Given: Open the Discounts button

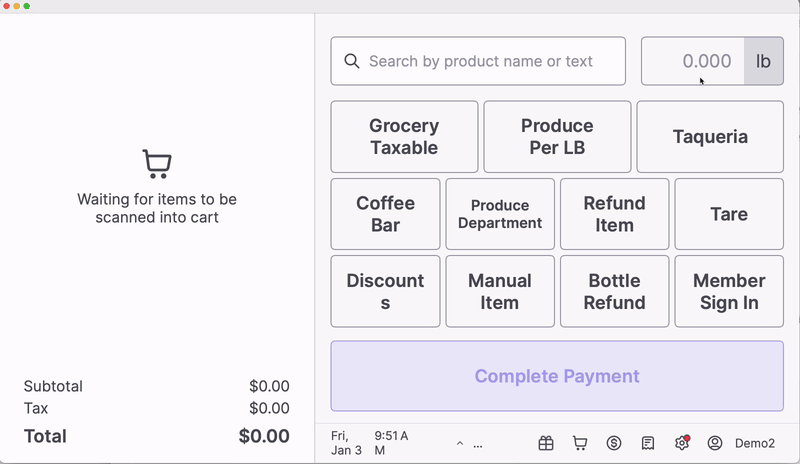Looking at the screenshot, I should tap(385, 291).
